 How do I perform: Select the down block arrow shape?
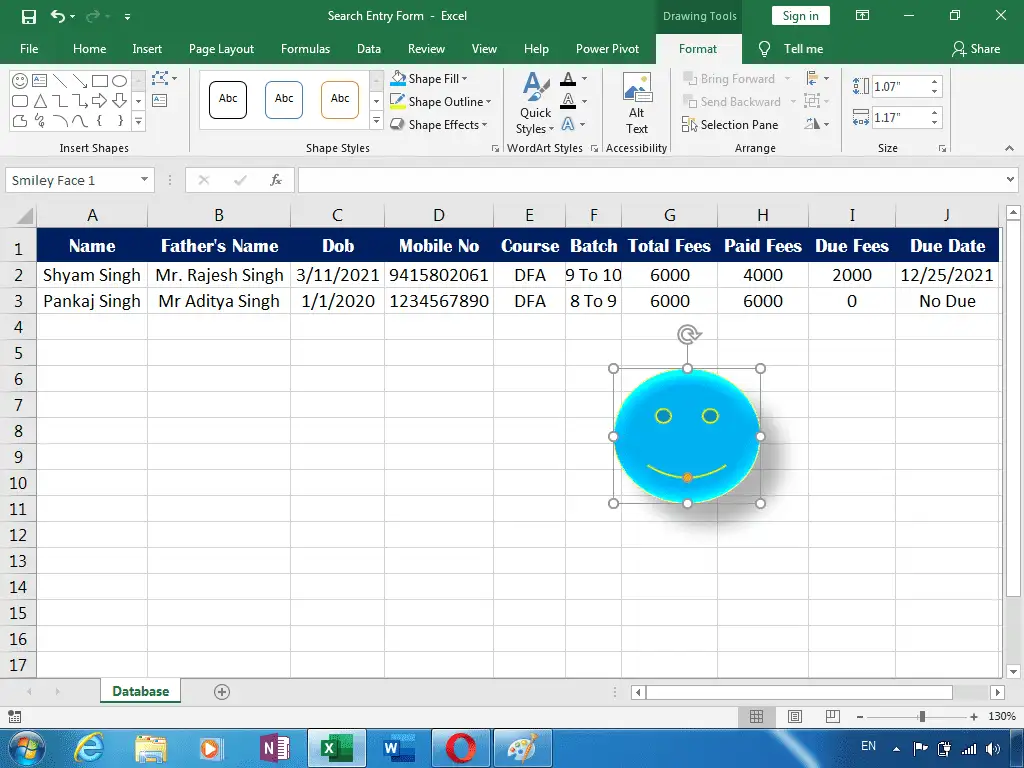pos(119,101)
